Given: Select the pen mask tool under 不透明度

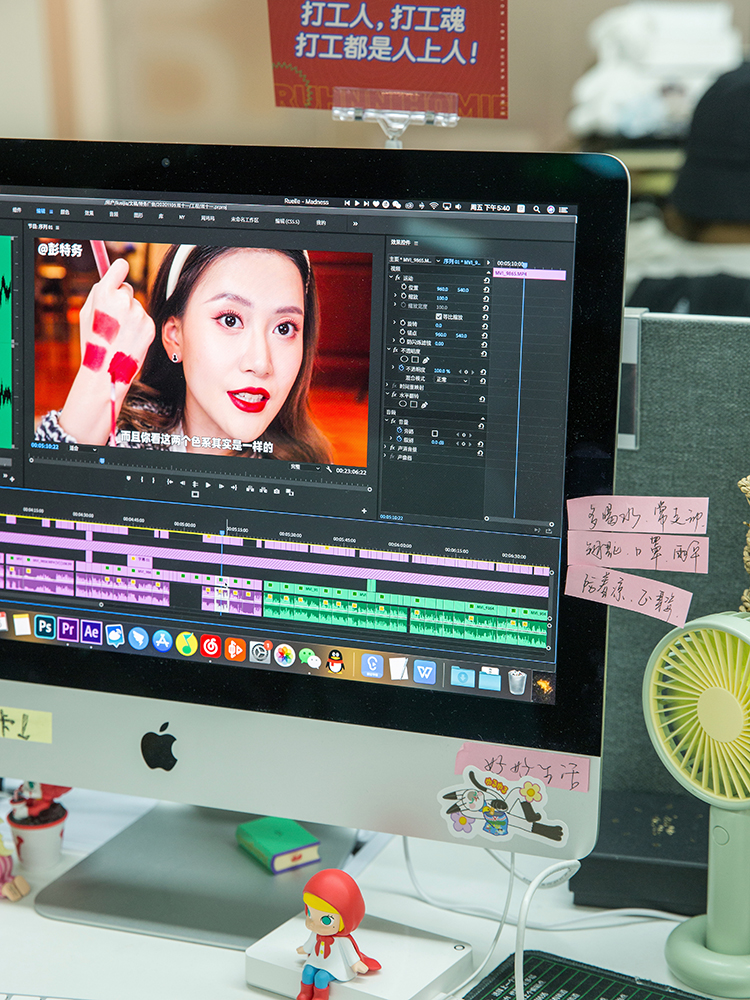Looking at the screenshot, I should 425,361.
